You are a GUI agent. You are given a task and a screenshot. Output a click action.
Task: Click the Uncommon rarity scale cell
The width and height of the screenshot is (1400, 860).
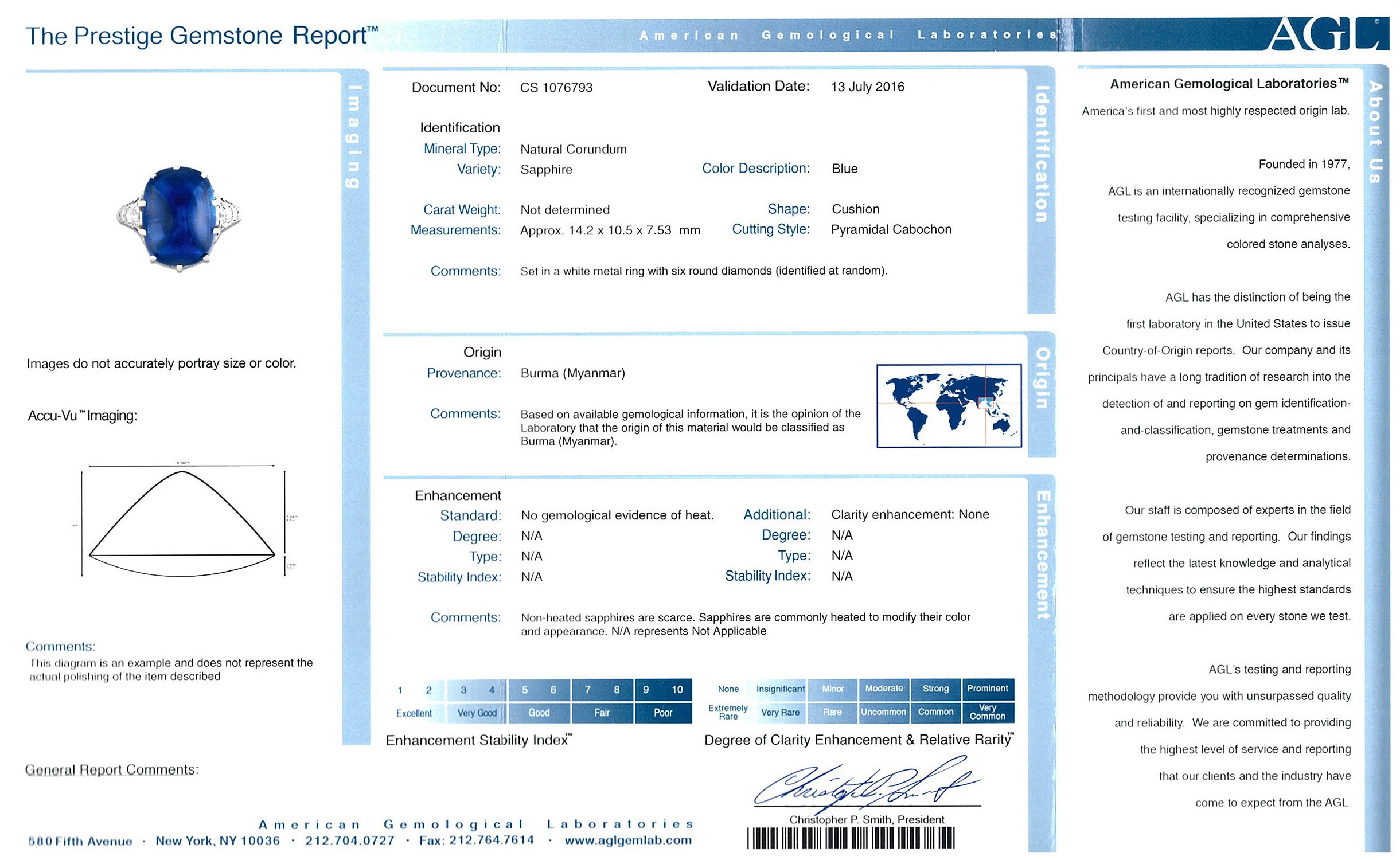(x=883, y=712)
